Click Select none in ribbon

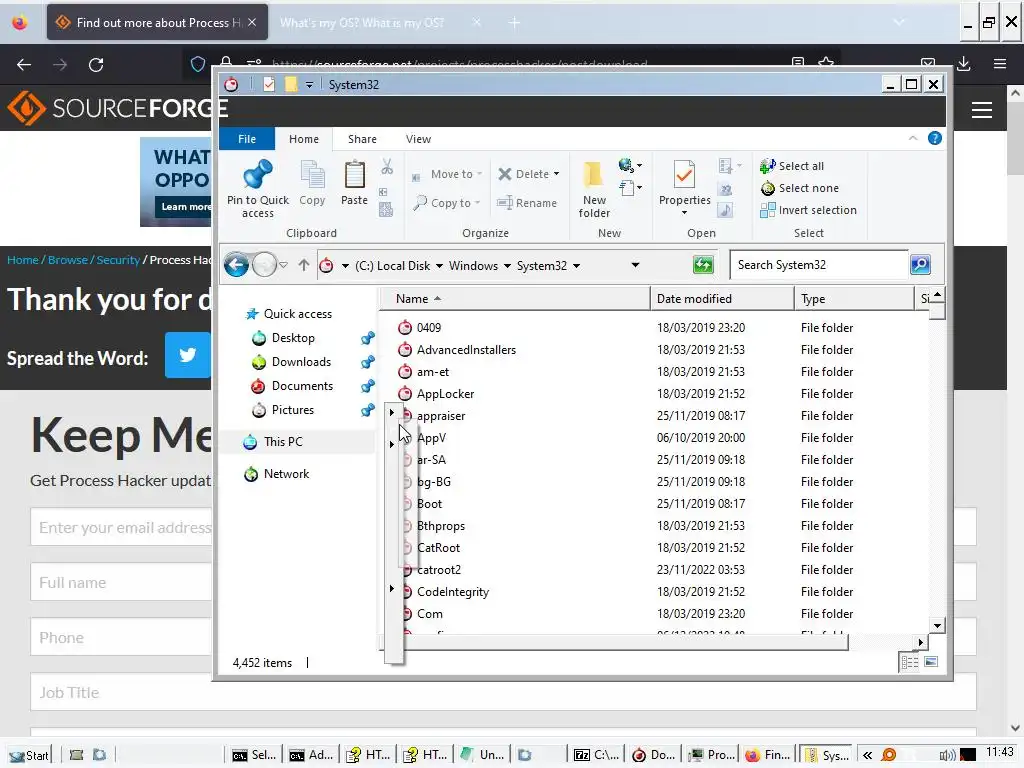(799, 188)
